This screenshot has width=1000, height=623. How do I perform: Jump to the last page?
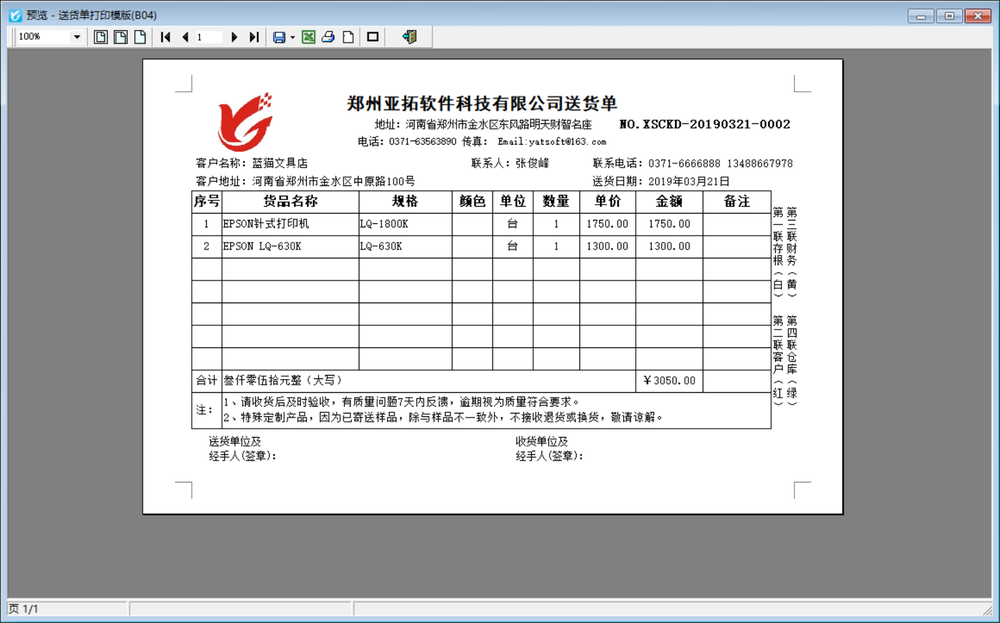[x=253, y=37]
